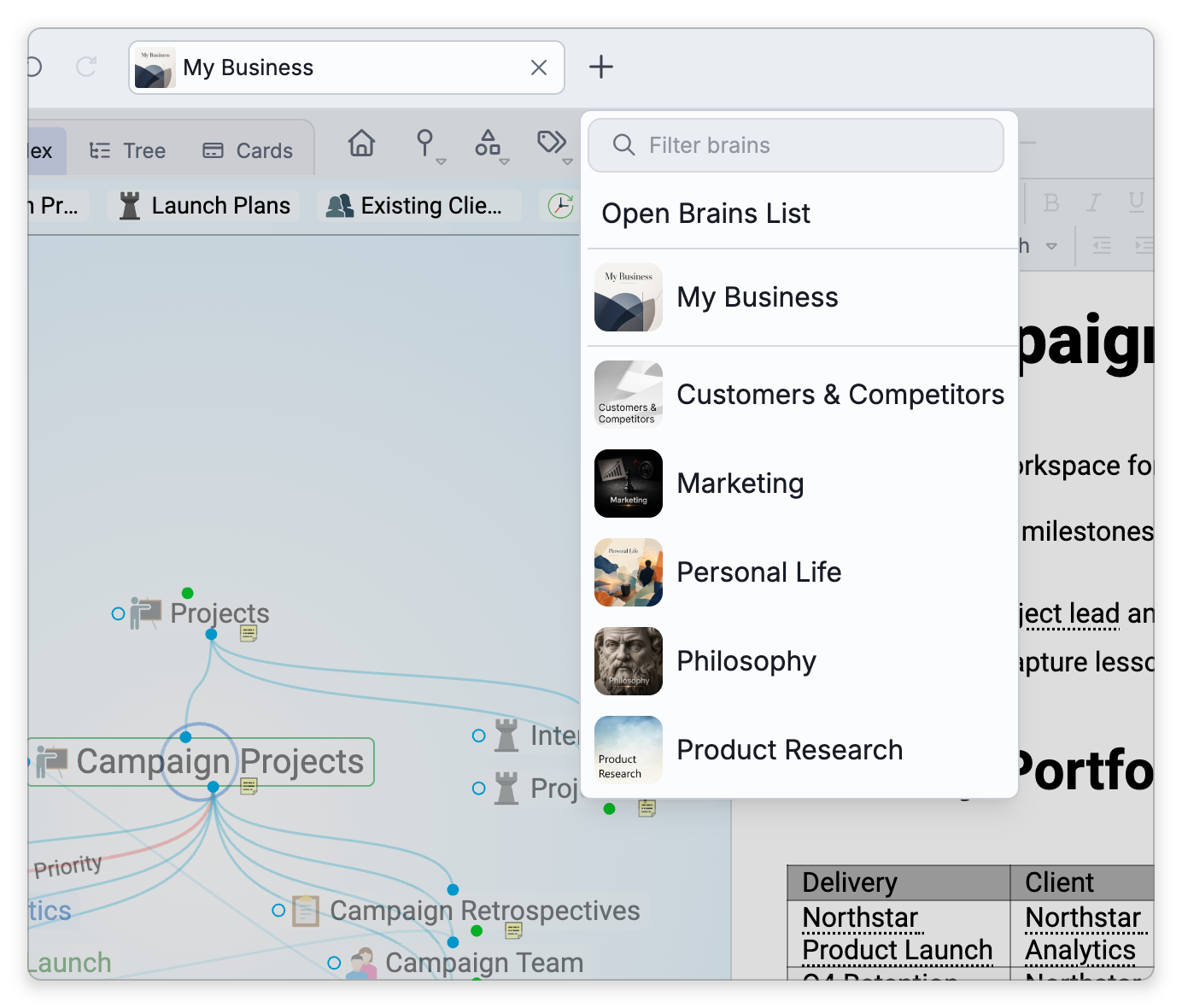Click the Client table header cell

click(1082, 882)
